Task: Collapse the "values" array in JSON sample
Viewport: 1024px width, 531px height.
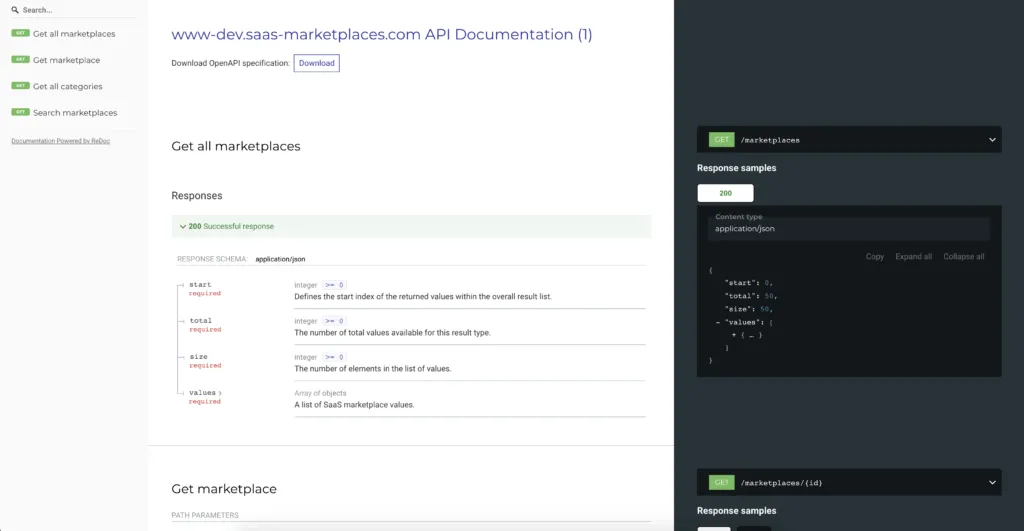Action: click(x=718, y=322)
